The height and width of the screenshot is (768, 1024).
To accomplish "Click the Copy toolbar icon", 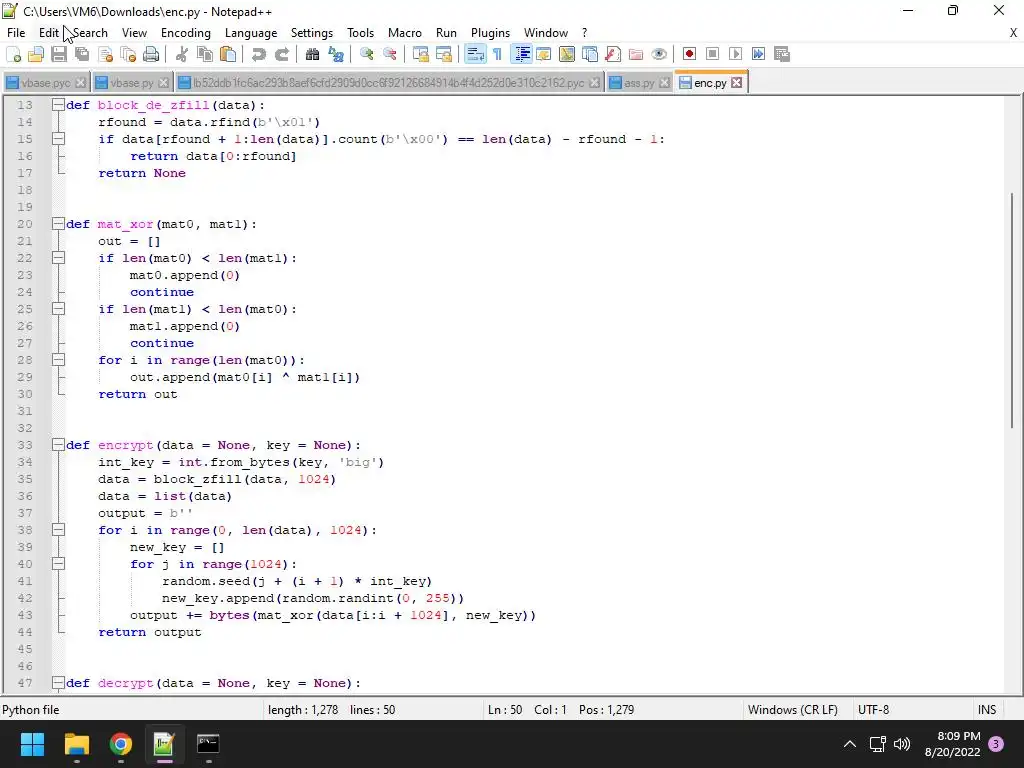I will tap(205, 54).
